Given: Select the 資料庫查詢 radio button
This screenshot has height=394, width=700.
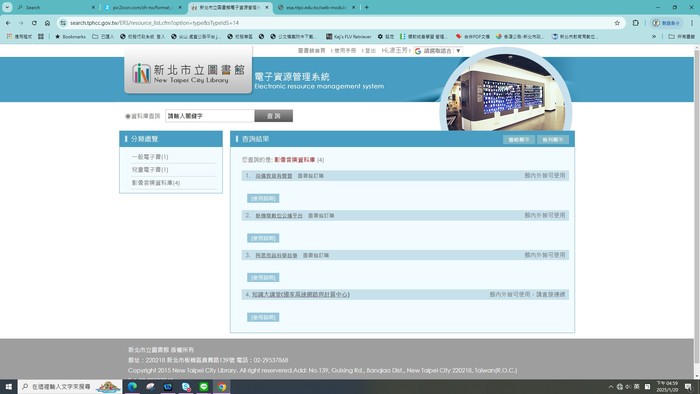Looking at the screenshot, I should click(x=128, y=116).
